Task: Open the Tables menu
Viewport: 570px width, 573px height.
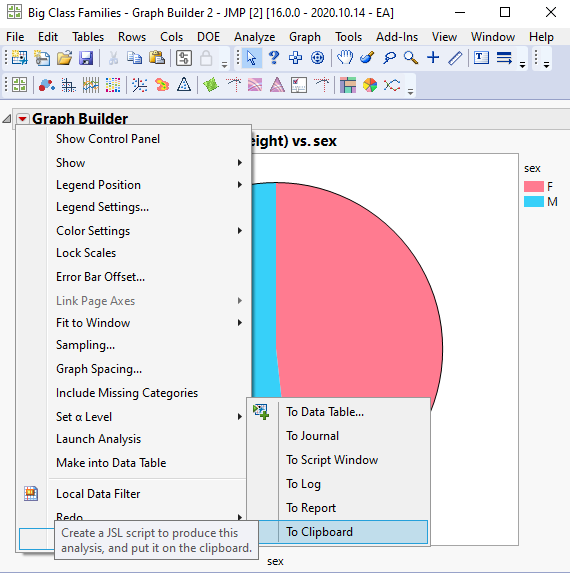Action: pyautogui.click(x=88, y=37)
